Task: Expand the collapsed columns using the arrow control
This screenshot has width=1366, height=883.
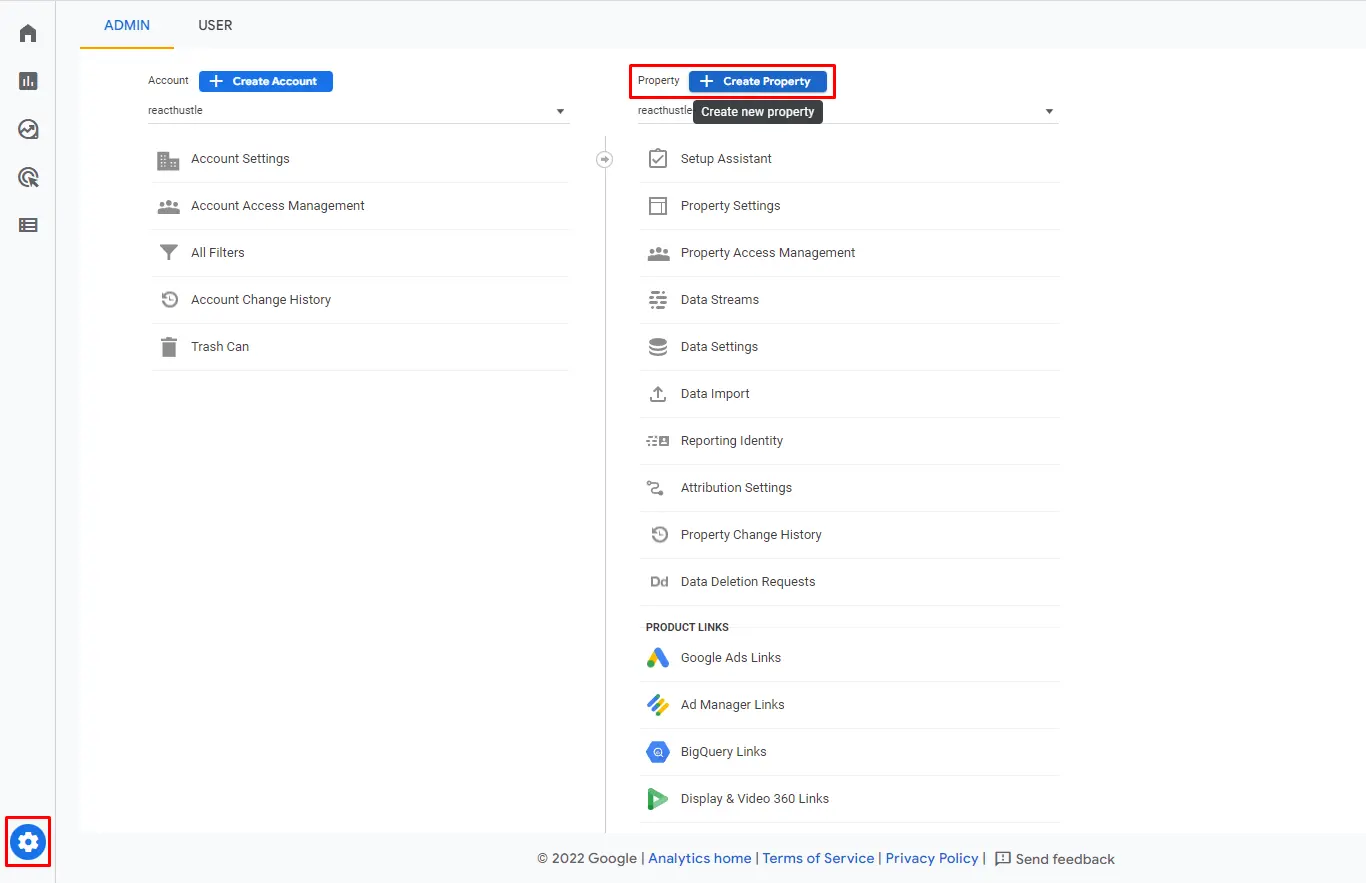Action: [x=604, y=158]
